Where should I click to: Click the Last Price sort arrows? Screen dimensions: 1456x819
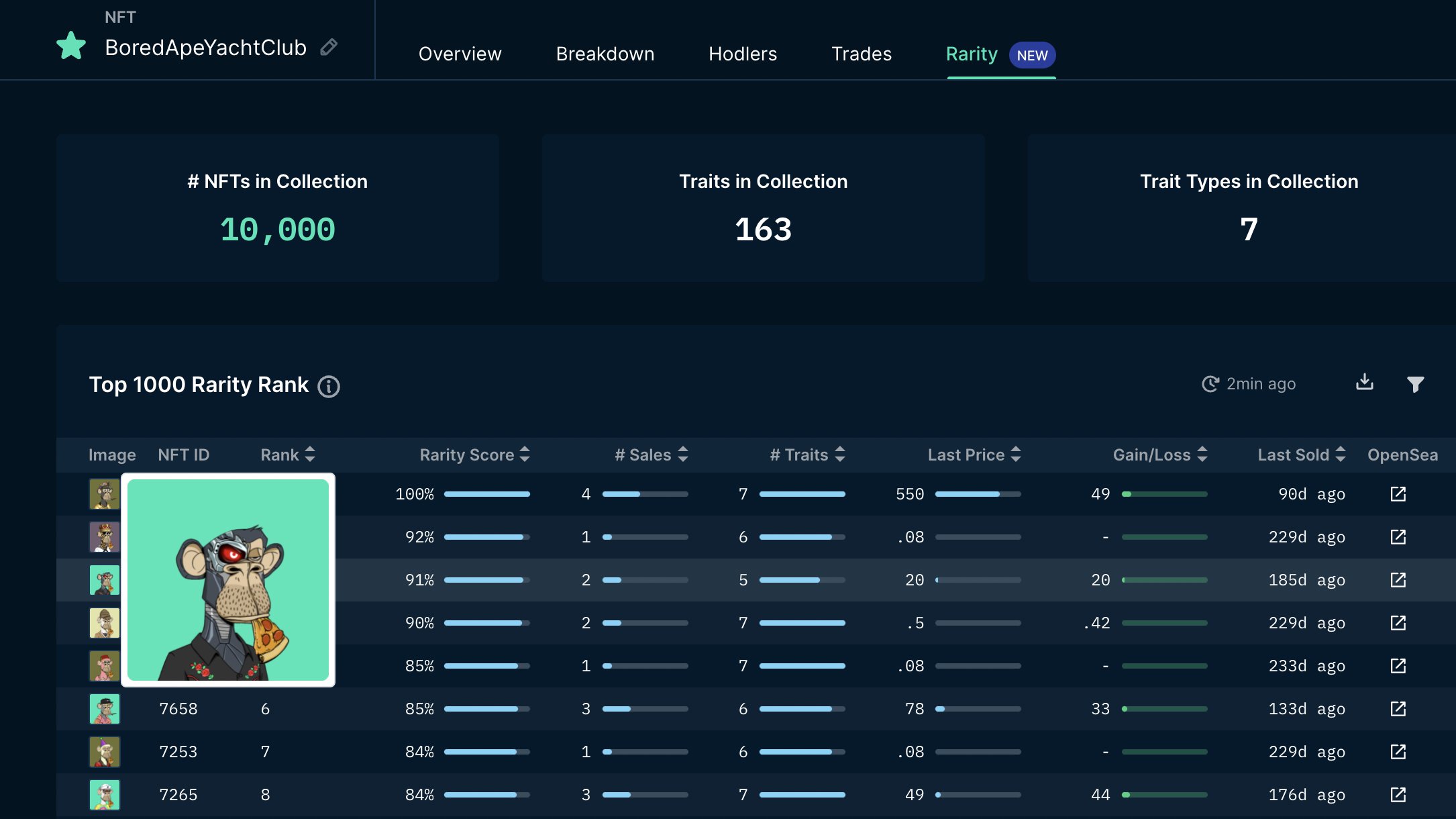[x=1017, y=454]
